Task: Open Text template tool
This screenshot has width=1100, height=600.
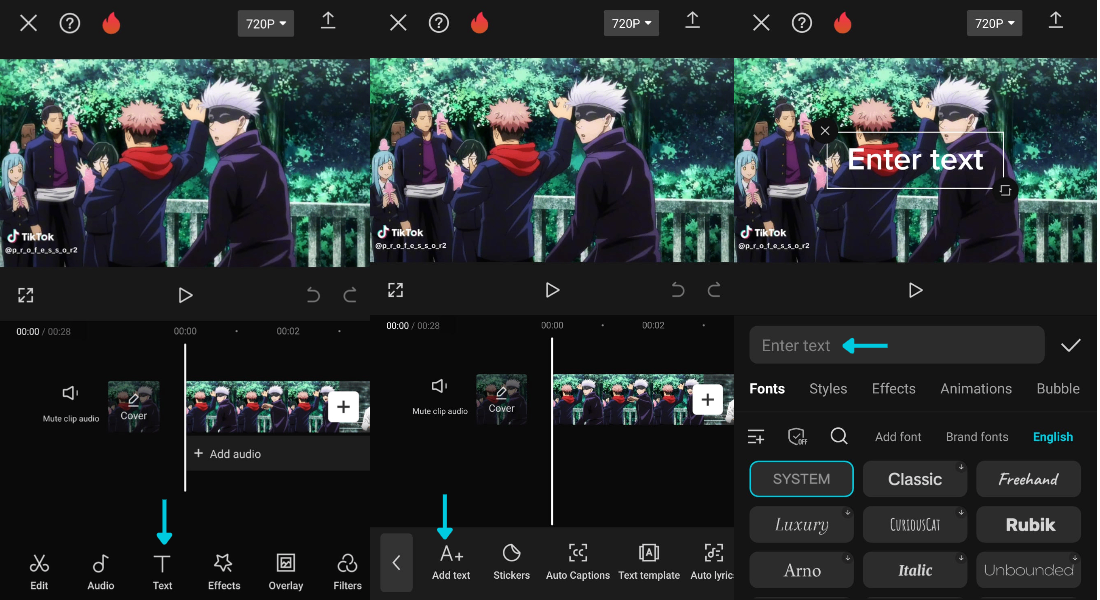Action: [649, 562]
